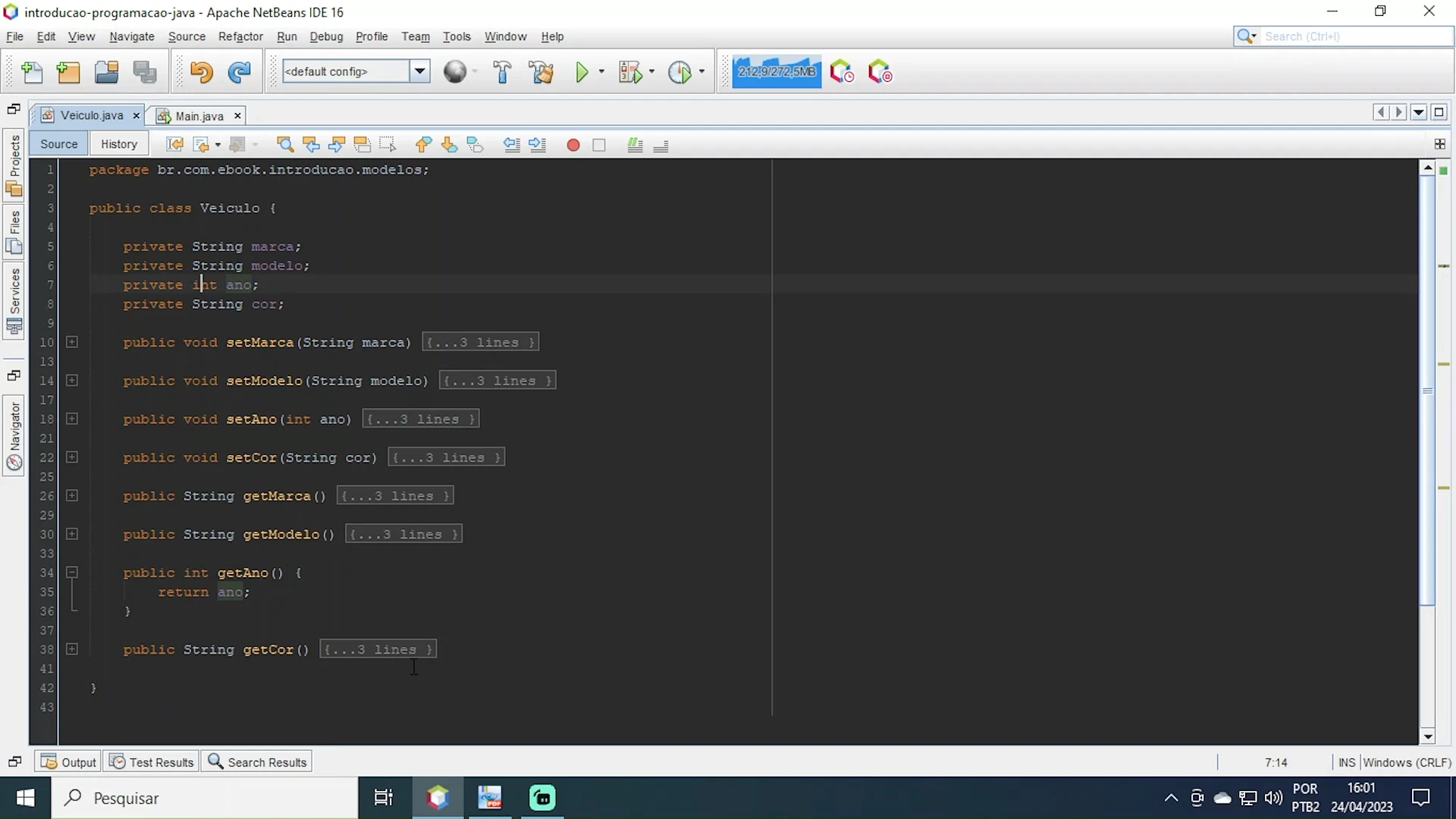This screenshot has width=1456, height=819.
Task: Click the editor vertical scrollbar thumb
Action: point(1428,391)
